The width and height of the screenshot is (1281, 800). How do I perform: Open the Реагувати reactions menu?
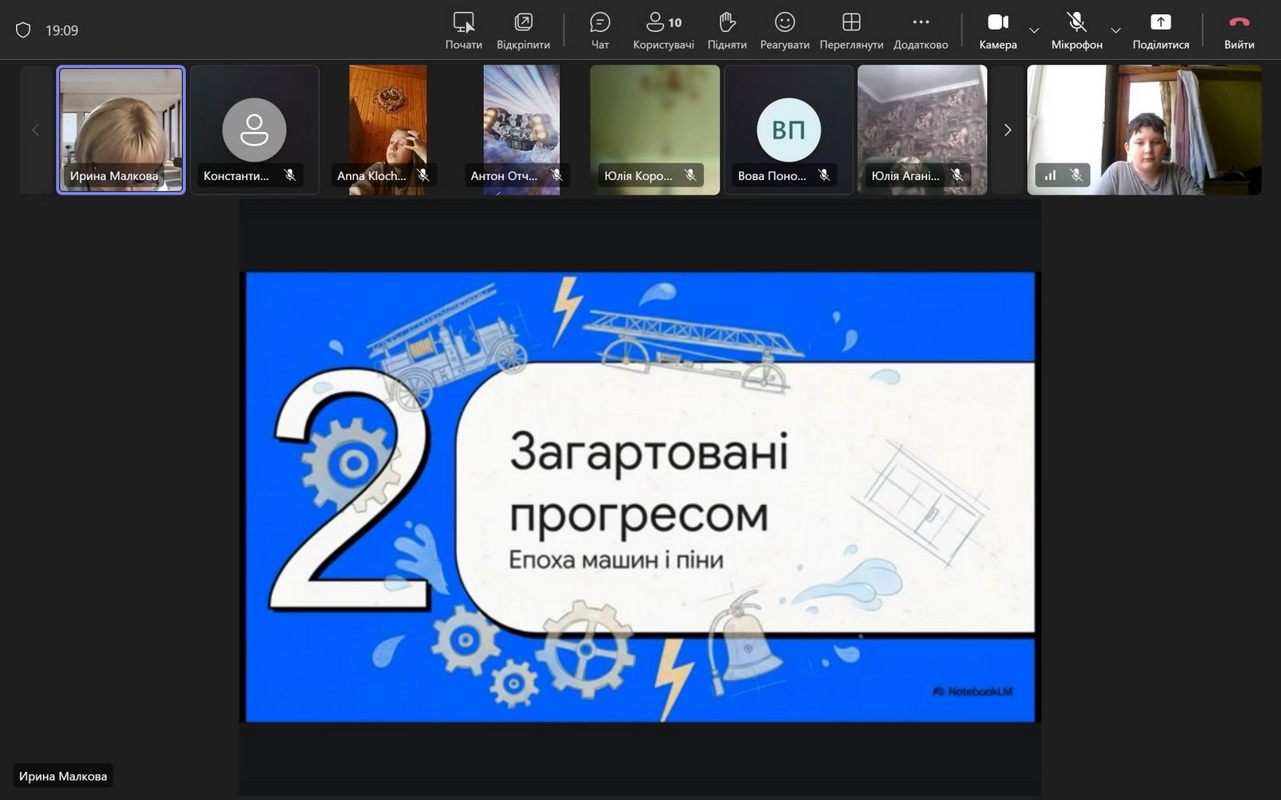point(785,30)
